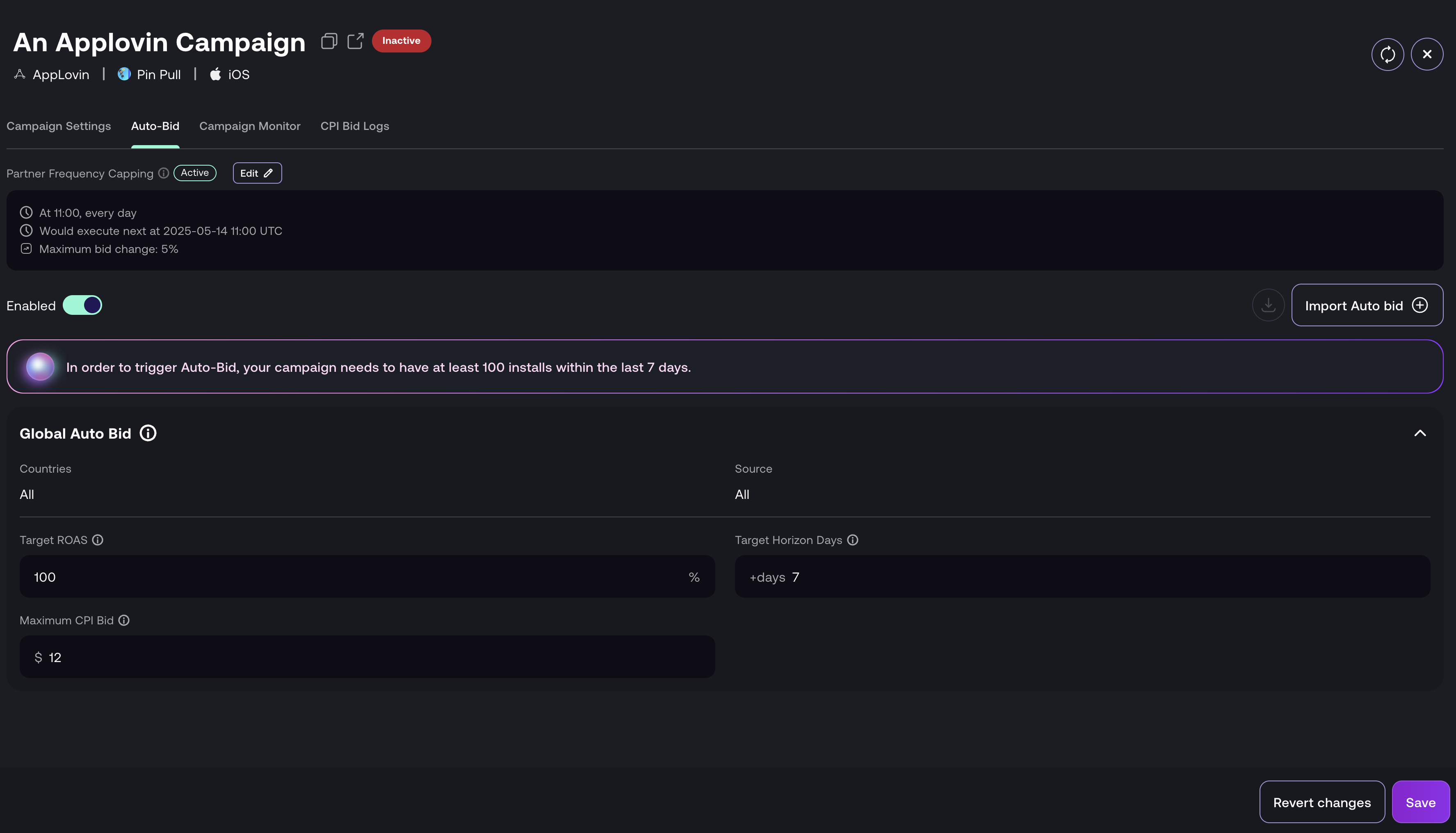The width and height of the screenshot is (1456, 833).
Task: Click 'Maximum bid change: 5%' text
Action: [109, 249]
